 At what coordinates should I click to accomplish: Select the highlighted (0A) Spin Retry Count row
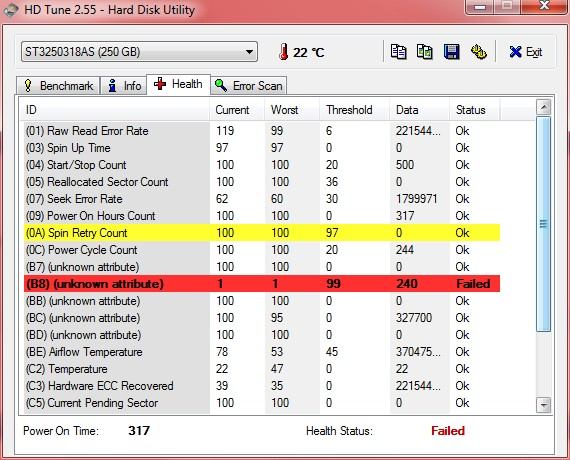pyautogui.click(x=262, y=233)
